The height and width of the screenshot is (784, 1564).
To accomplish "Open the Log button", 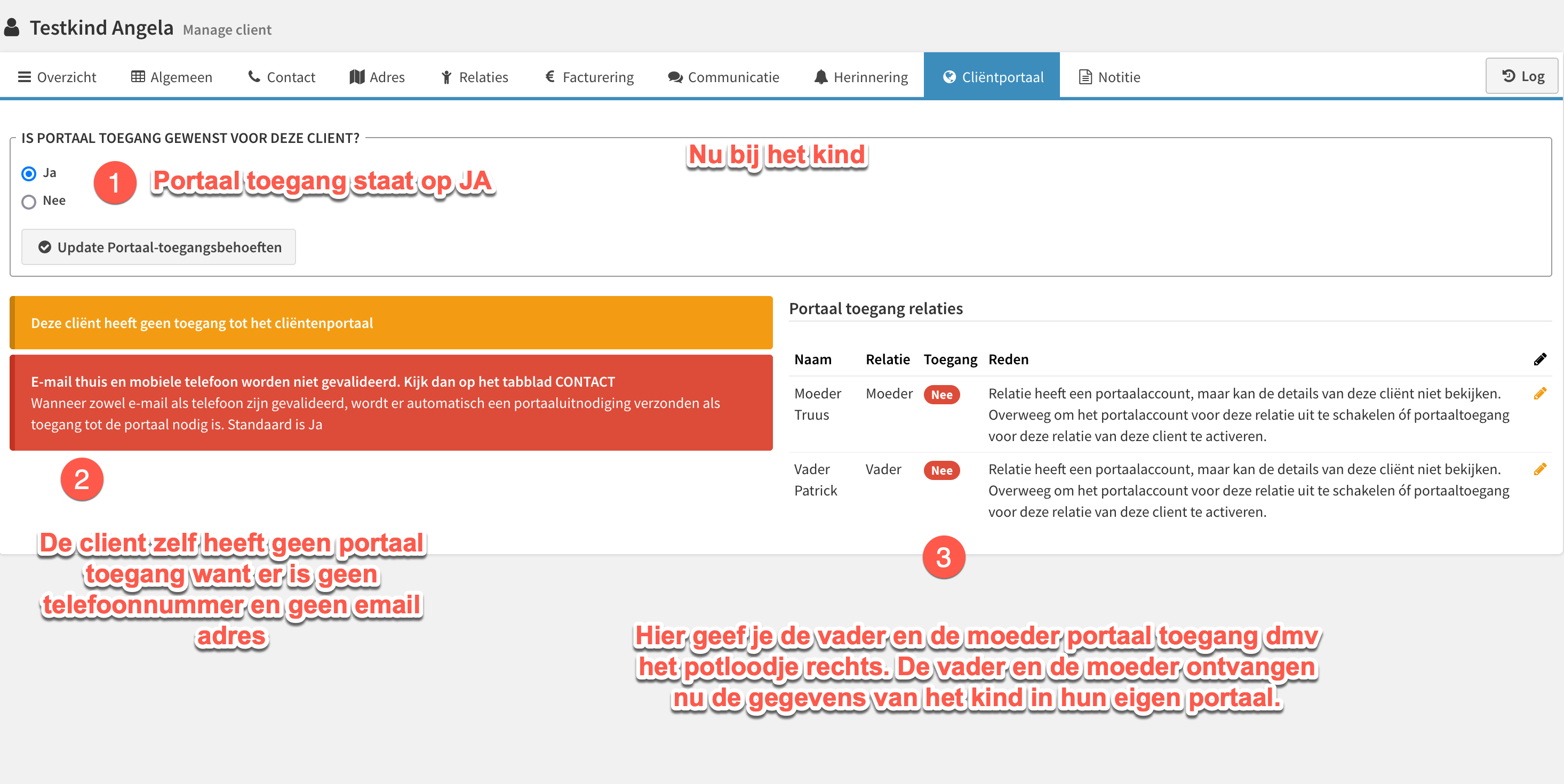I will click(x=1522, y=76).
